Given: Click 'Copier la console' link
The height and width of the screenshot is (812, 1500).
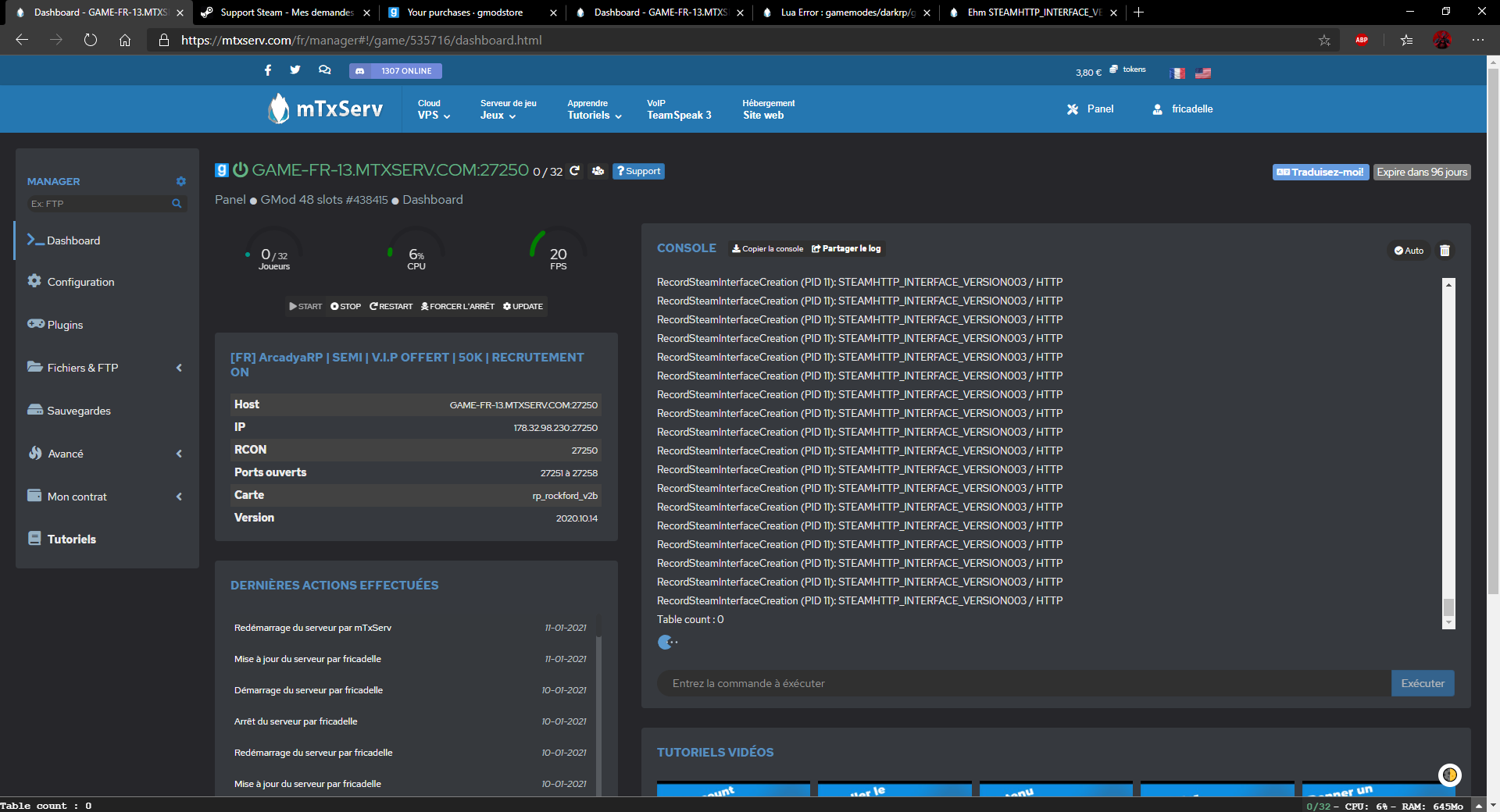Looking at the screenshot, I should [x=767, y=249].
